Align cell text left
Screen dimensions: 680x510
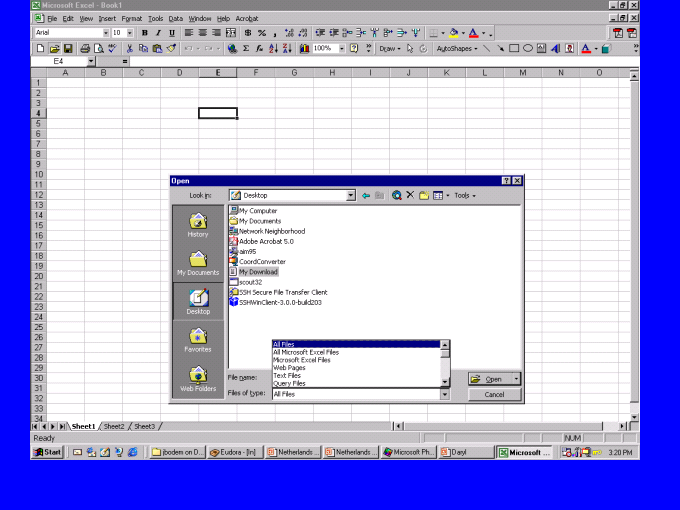[x=189, y=33]
